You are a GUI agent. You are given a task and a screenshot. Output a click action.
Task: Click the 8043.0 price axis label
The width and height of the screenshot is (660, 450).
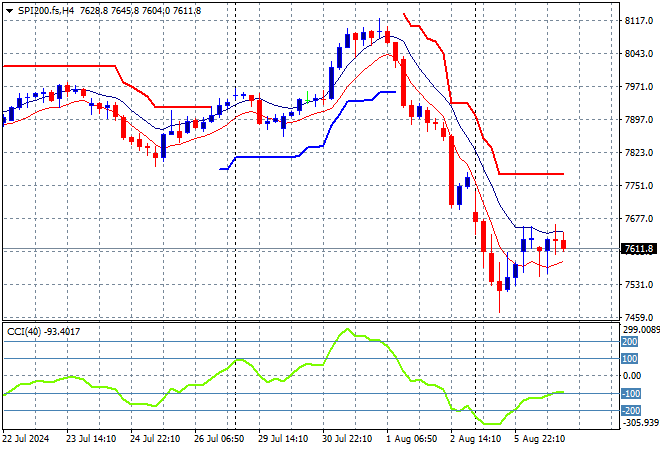(x=639, y=53)
